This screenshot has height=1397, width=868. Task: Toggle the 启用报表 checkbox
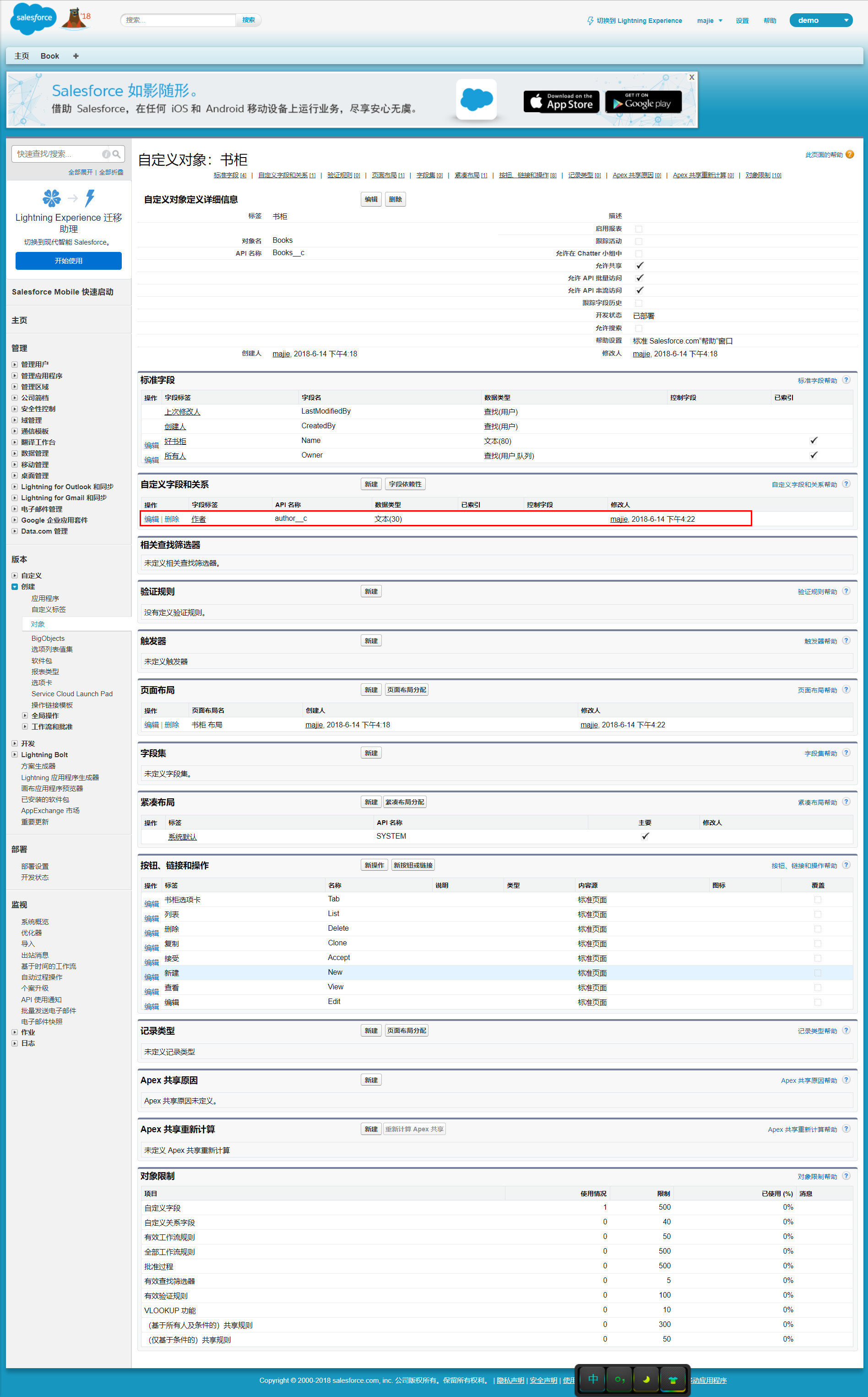638,229
